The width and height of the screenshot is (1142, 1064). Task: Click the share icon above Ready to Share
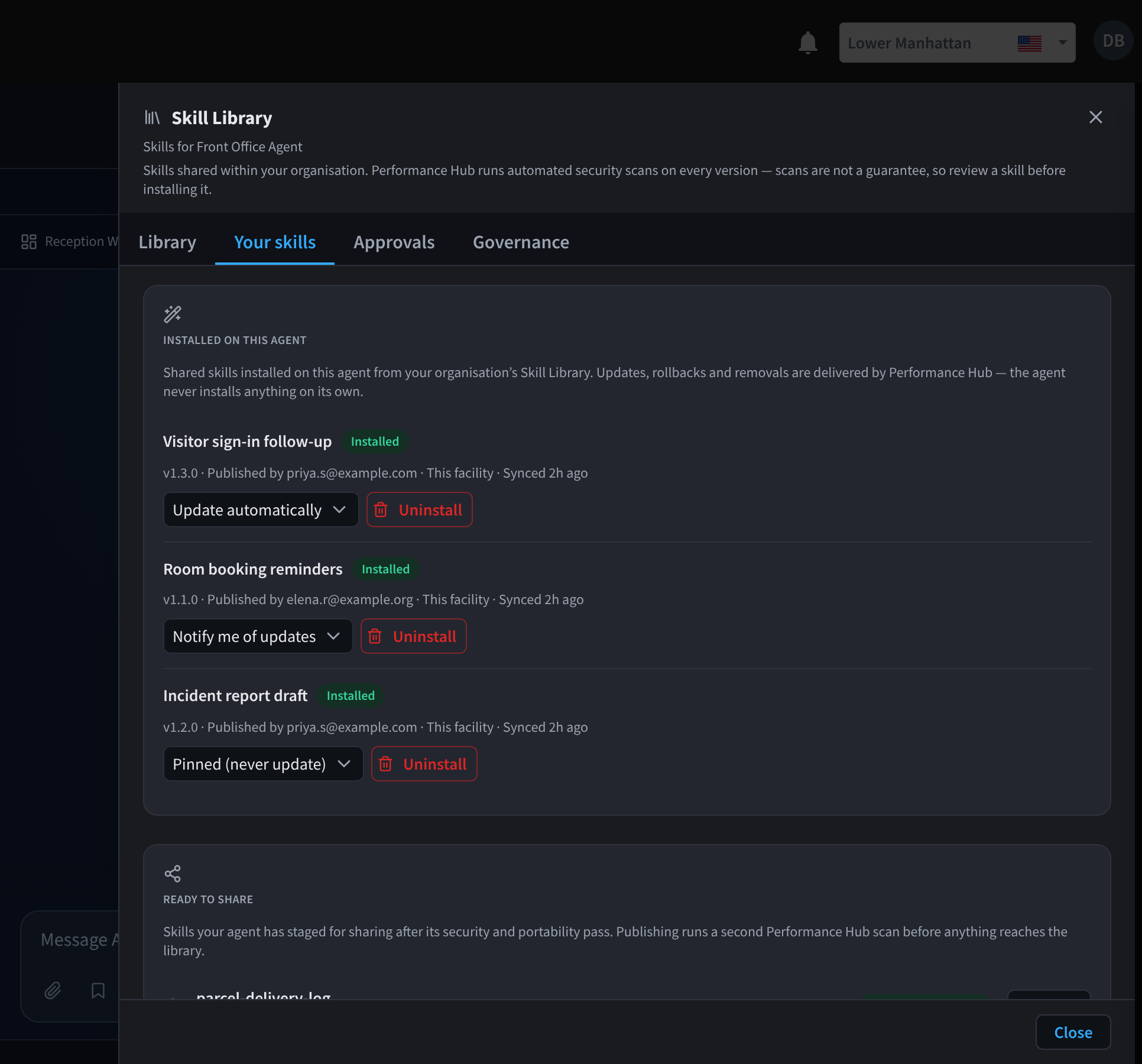coord(173,873)
